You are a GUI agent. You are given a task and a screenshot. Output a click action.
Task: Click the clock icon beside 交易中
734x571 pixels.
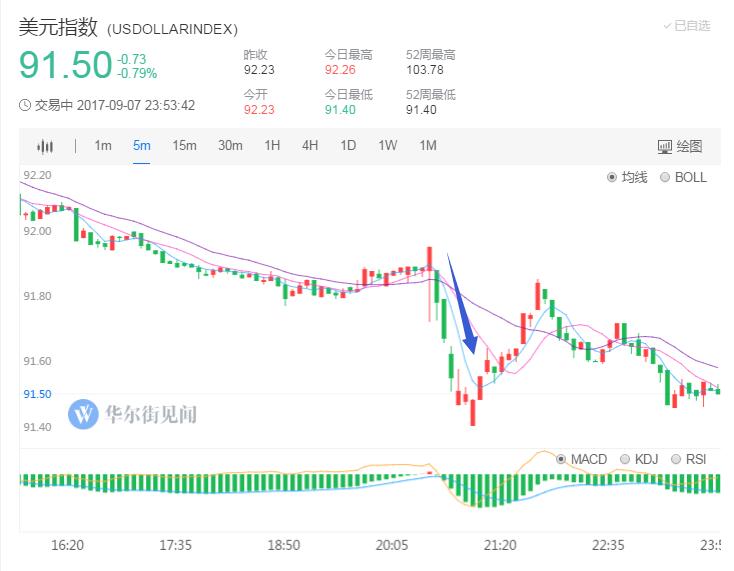click(25, 104)
